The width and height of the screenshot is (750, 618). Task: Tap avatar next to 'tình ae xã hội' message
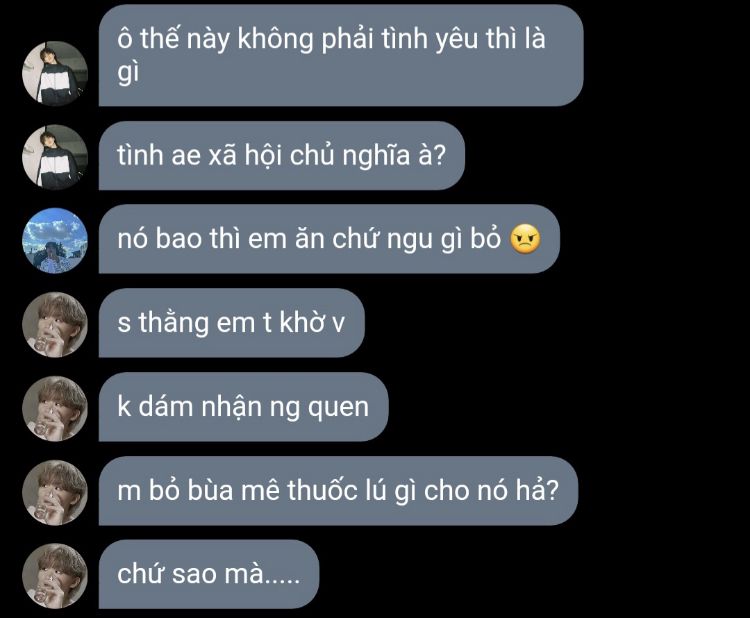(55, 157)
